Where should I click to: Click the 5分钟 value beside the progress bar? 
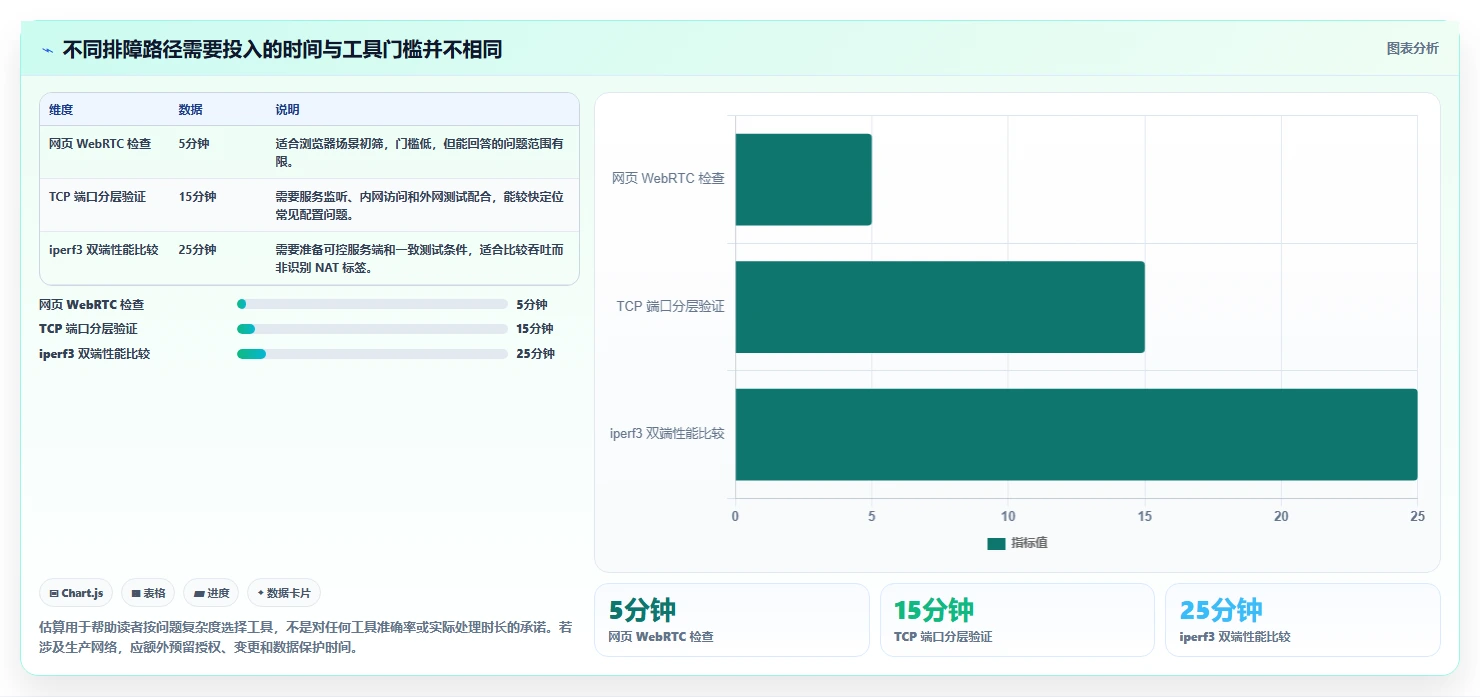click(532, 305)
